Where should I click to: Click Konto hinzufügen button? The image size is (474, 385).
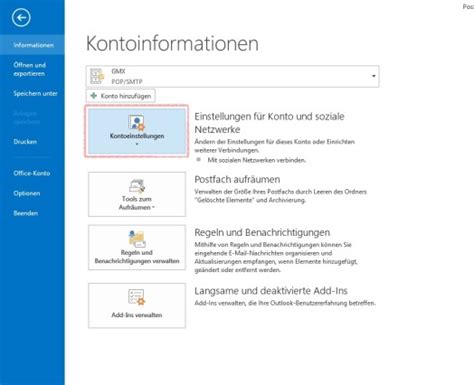(121, 96)
